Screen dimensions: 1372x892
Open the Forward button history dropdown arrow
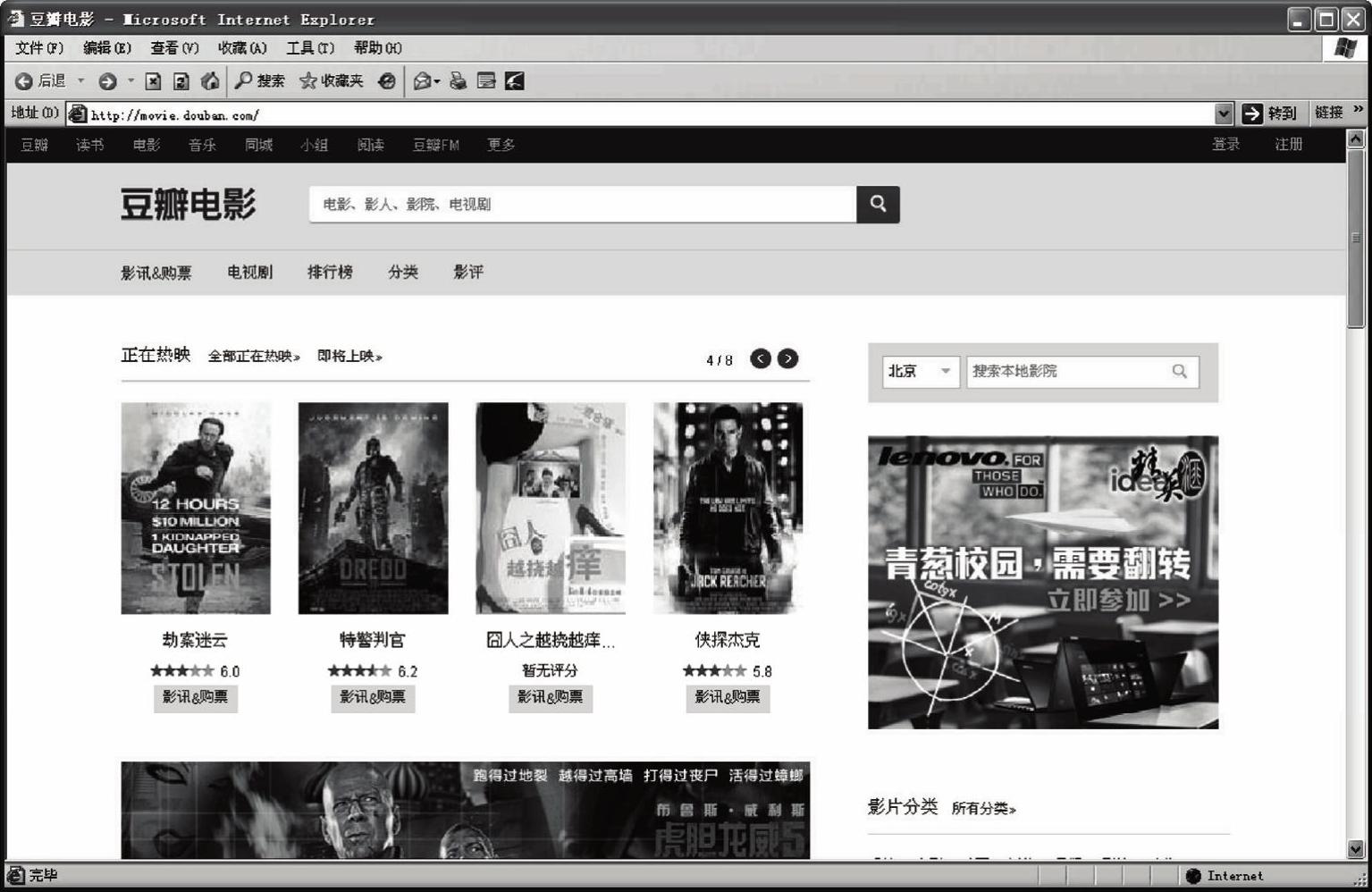pyautogui.click(x=130, y=81)
